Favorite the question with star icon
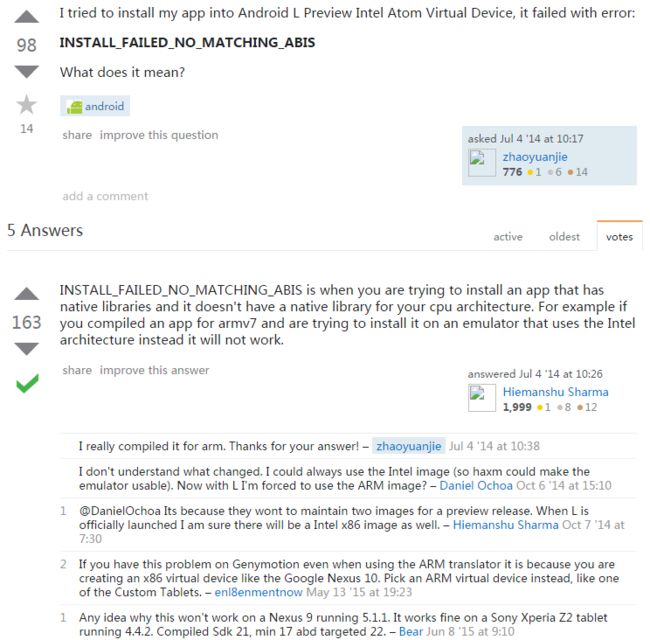Viewport: 650px width, 640px height. (27, 104)
